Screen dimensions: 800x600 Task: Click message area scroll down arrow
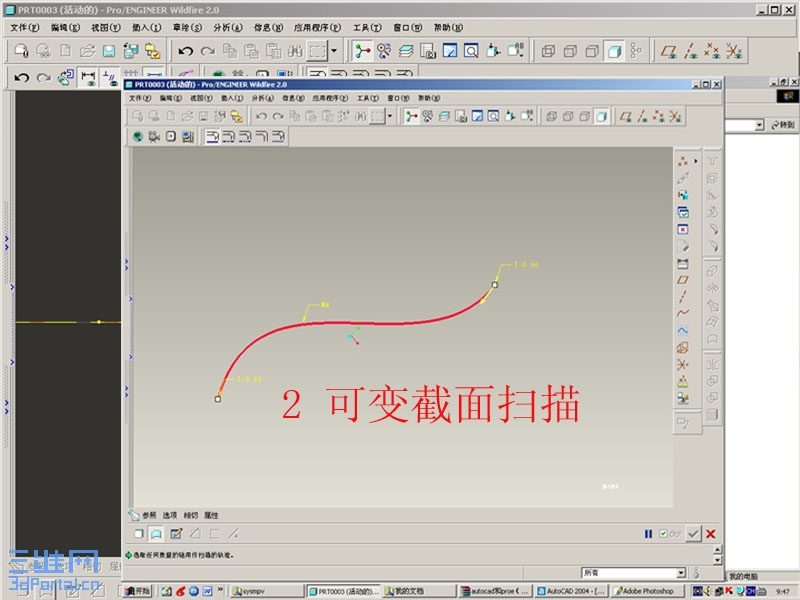(717, 560)
